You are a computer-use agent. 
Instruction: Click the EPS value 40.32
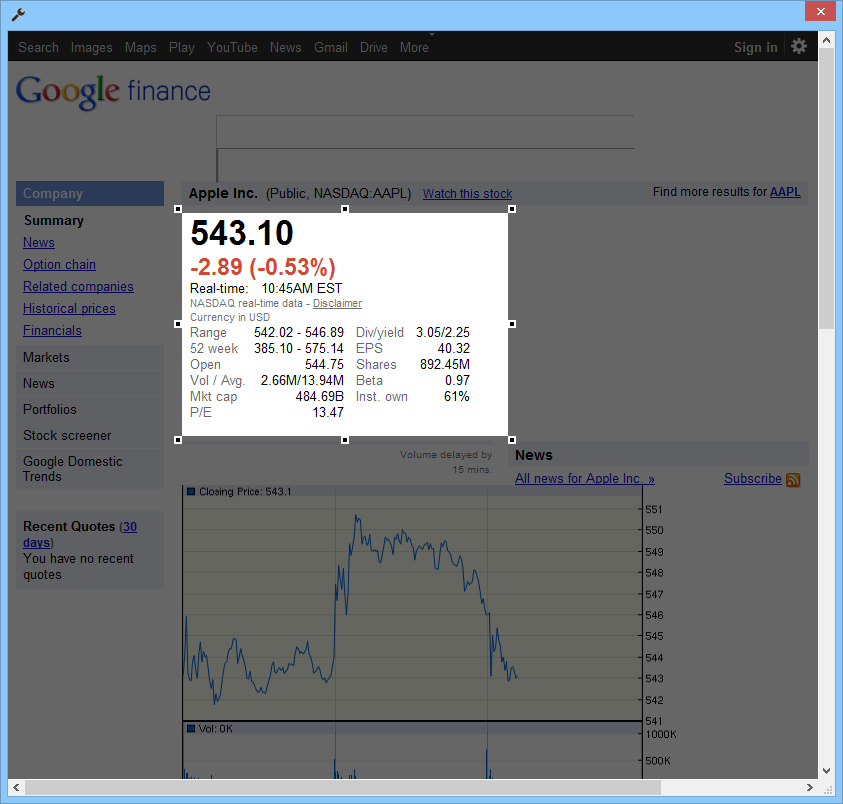click(x=454, y=348)
